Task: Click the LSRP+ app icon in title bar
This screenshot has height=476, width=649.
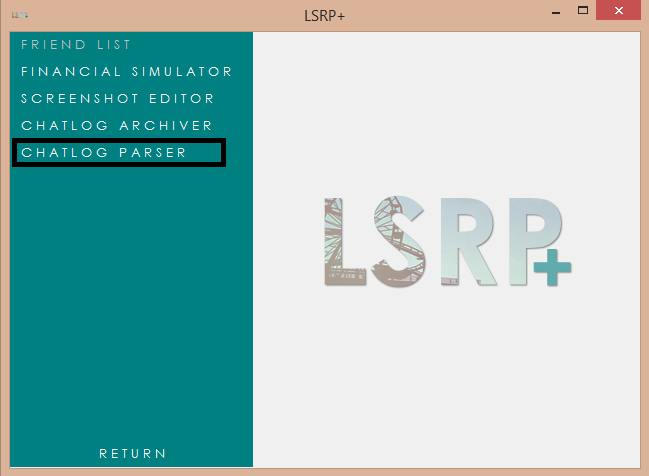Action: [20, 15]
